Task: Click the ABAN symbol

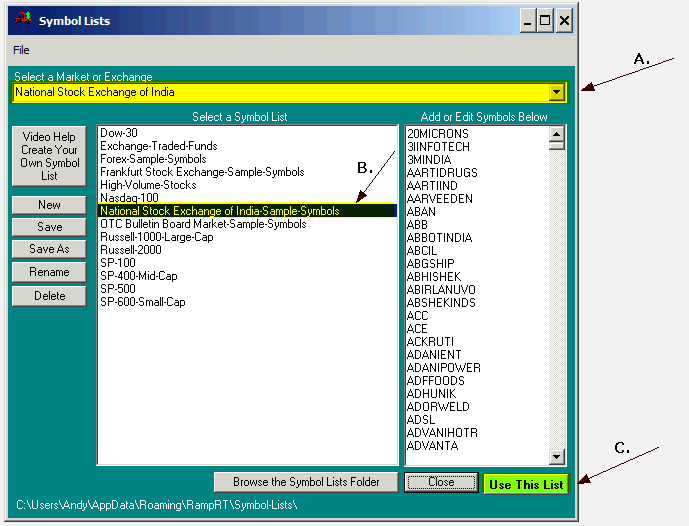Action: (x=421, y=212)
